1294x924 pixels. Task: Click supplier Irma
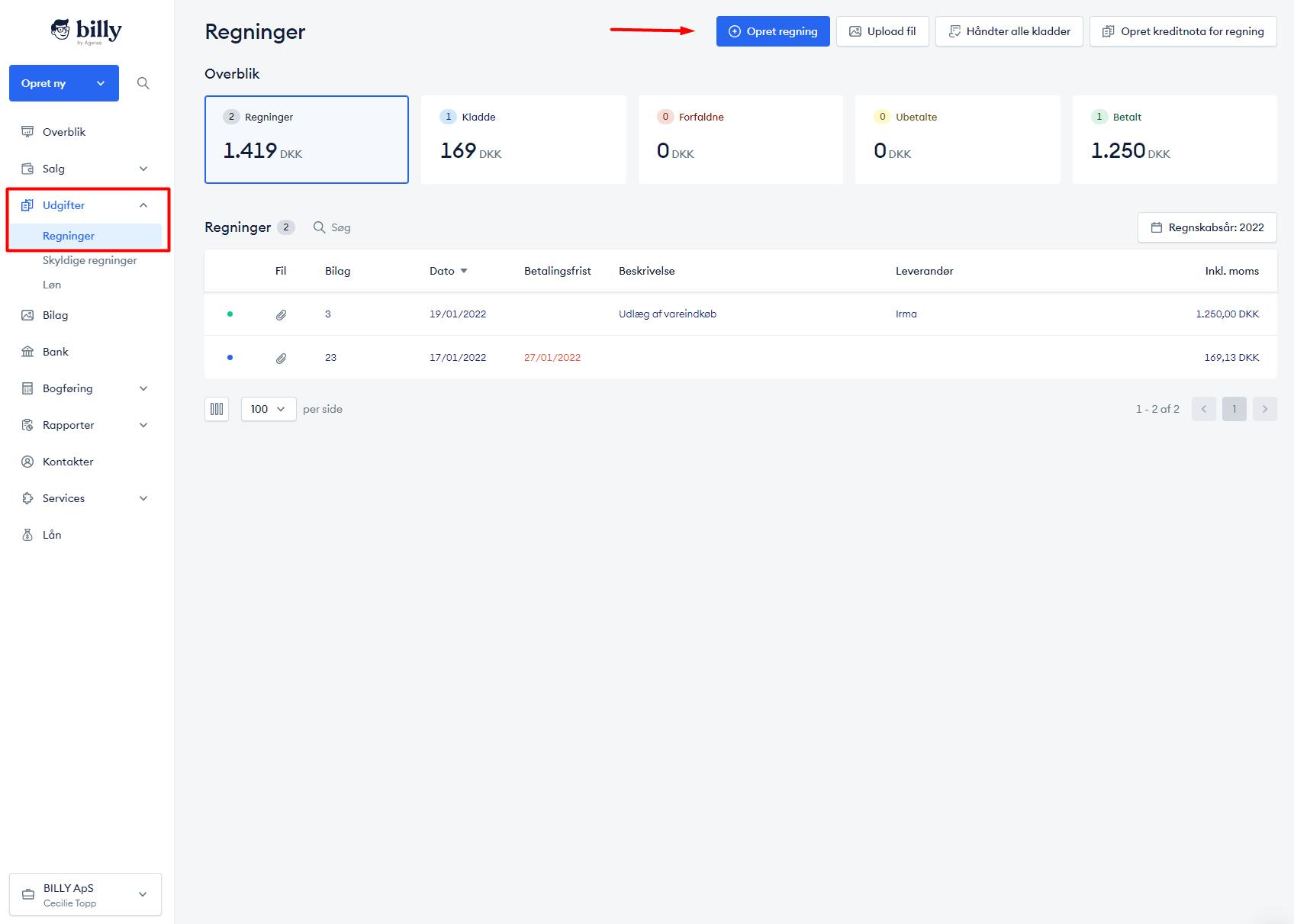[906, 314]
